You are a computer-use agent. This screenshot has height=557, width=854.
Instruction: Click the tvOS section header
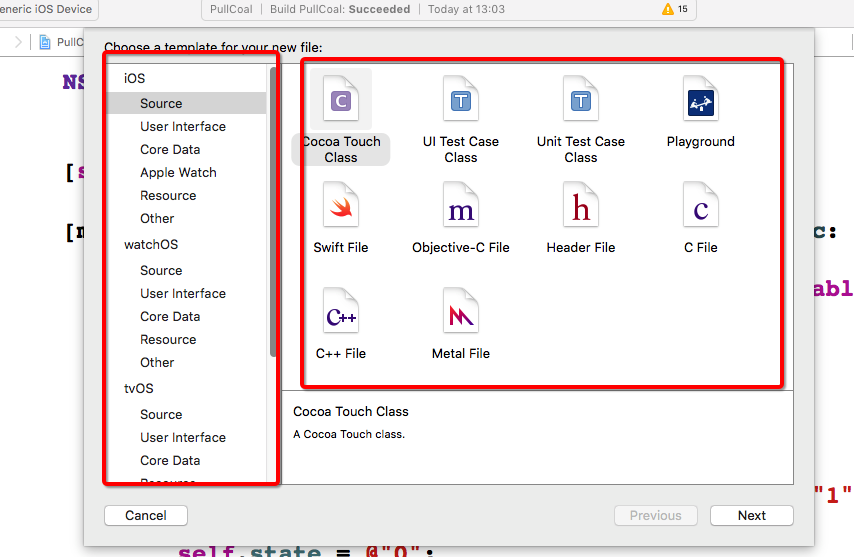coord(139,388)
